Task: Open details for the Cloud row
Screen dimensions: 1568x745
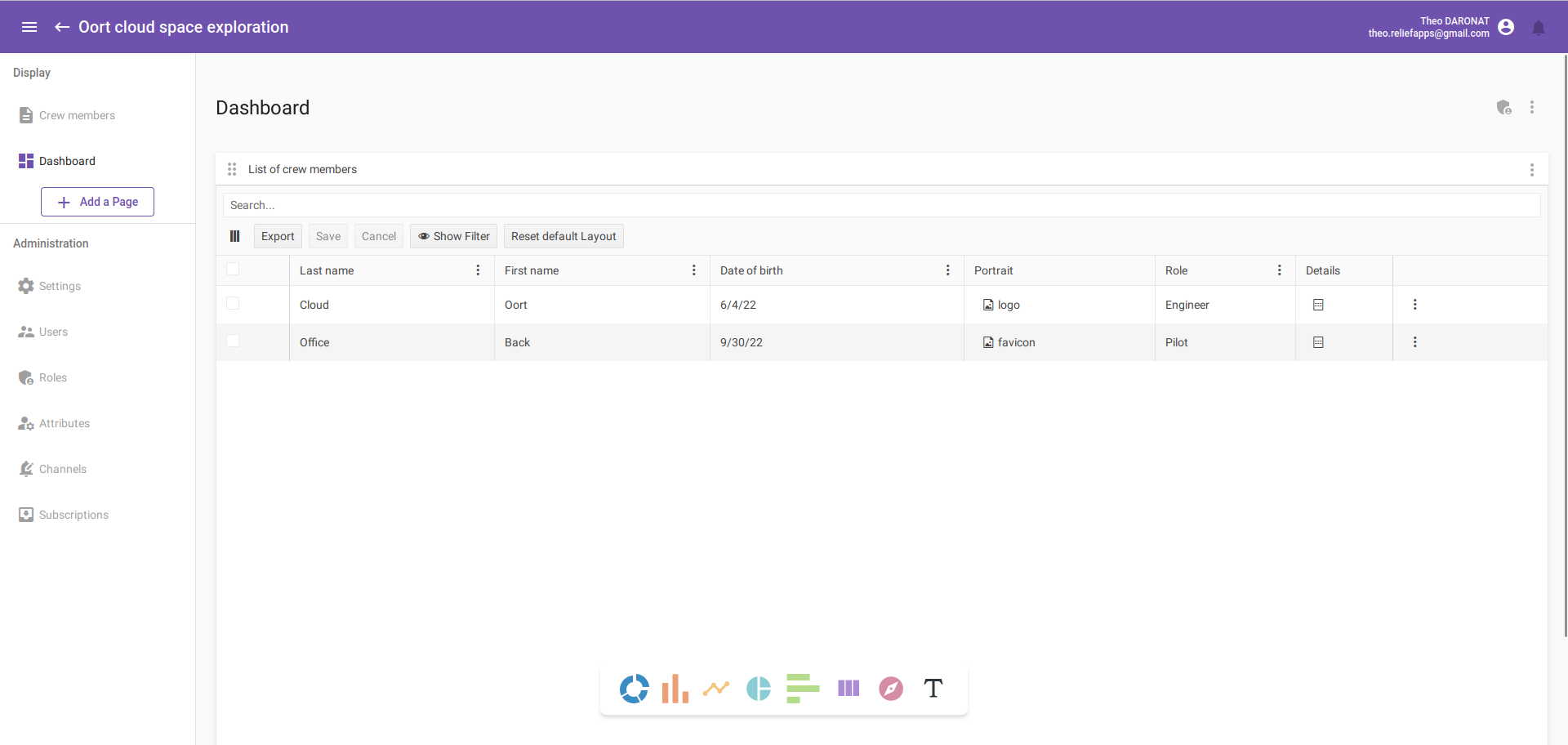Action: tap(1318, 305)
